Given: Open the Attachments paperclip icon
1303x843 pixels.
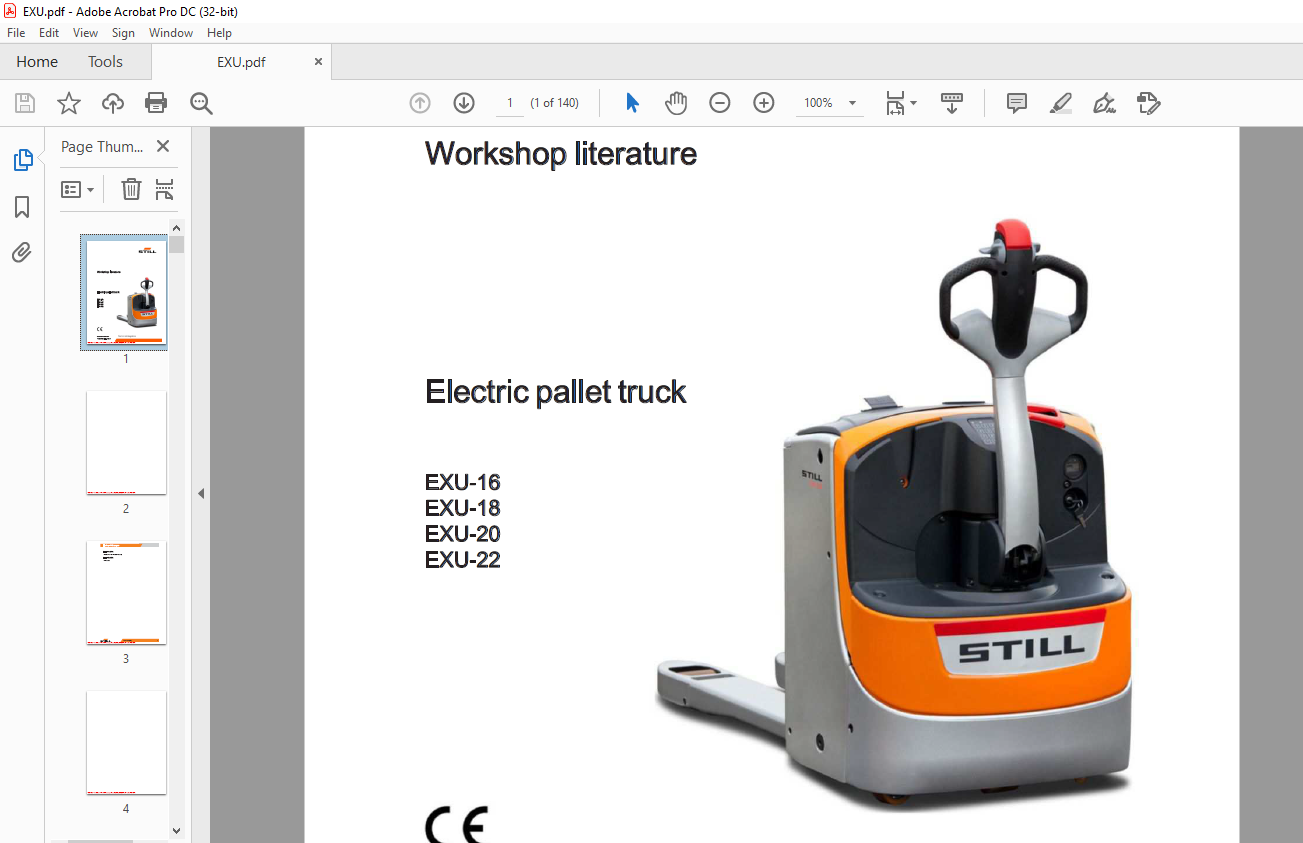Looking at the screenshot, I should pyautogui.click(x=22, y=252).
